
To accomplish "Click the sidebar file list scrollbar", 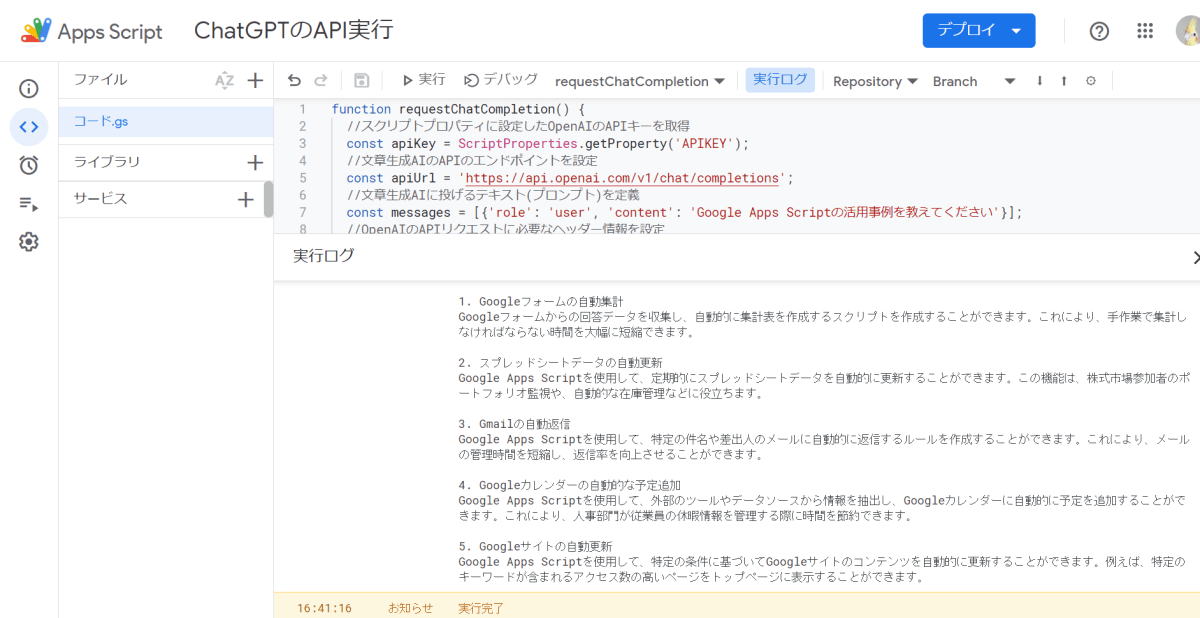I will pos(268,199).
